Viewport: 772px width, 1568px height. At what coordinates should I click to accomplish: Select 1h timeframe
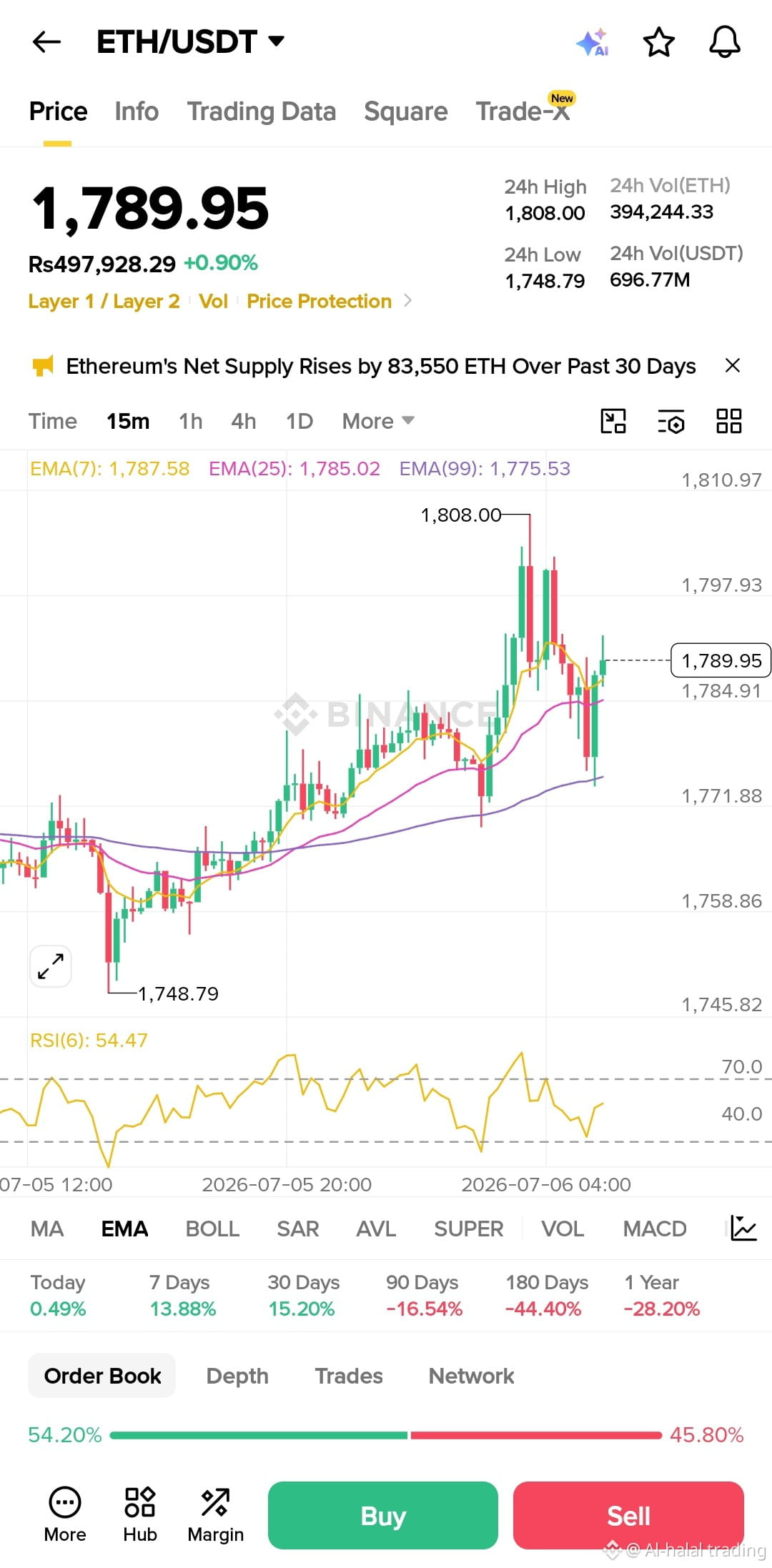click(191, 421)
